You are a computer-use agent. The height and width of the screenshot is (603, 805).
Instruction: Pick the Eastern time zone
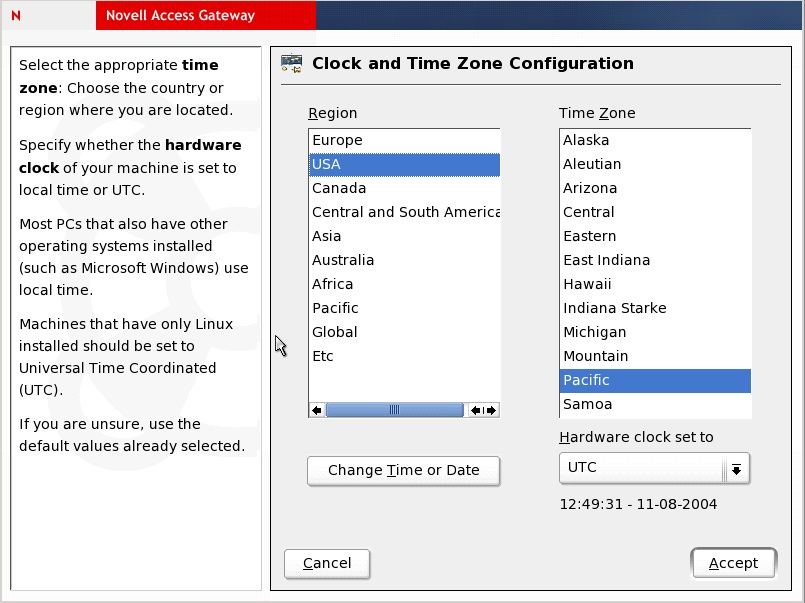tap(590, 236)
